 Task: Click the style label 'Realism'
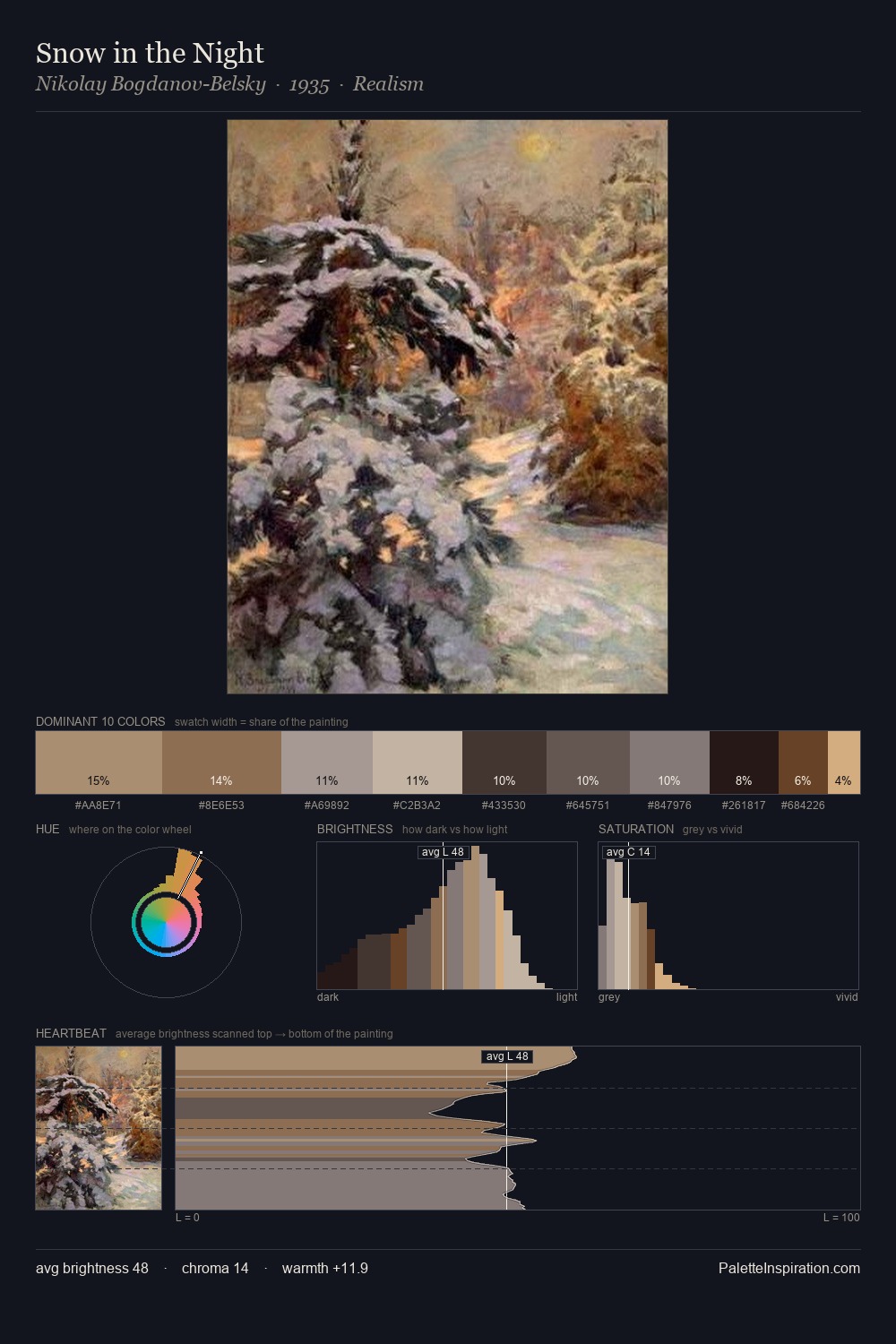point(388,84)
